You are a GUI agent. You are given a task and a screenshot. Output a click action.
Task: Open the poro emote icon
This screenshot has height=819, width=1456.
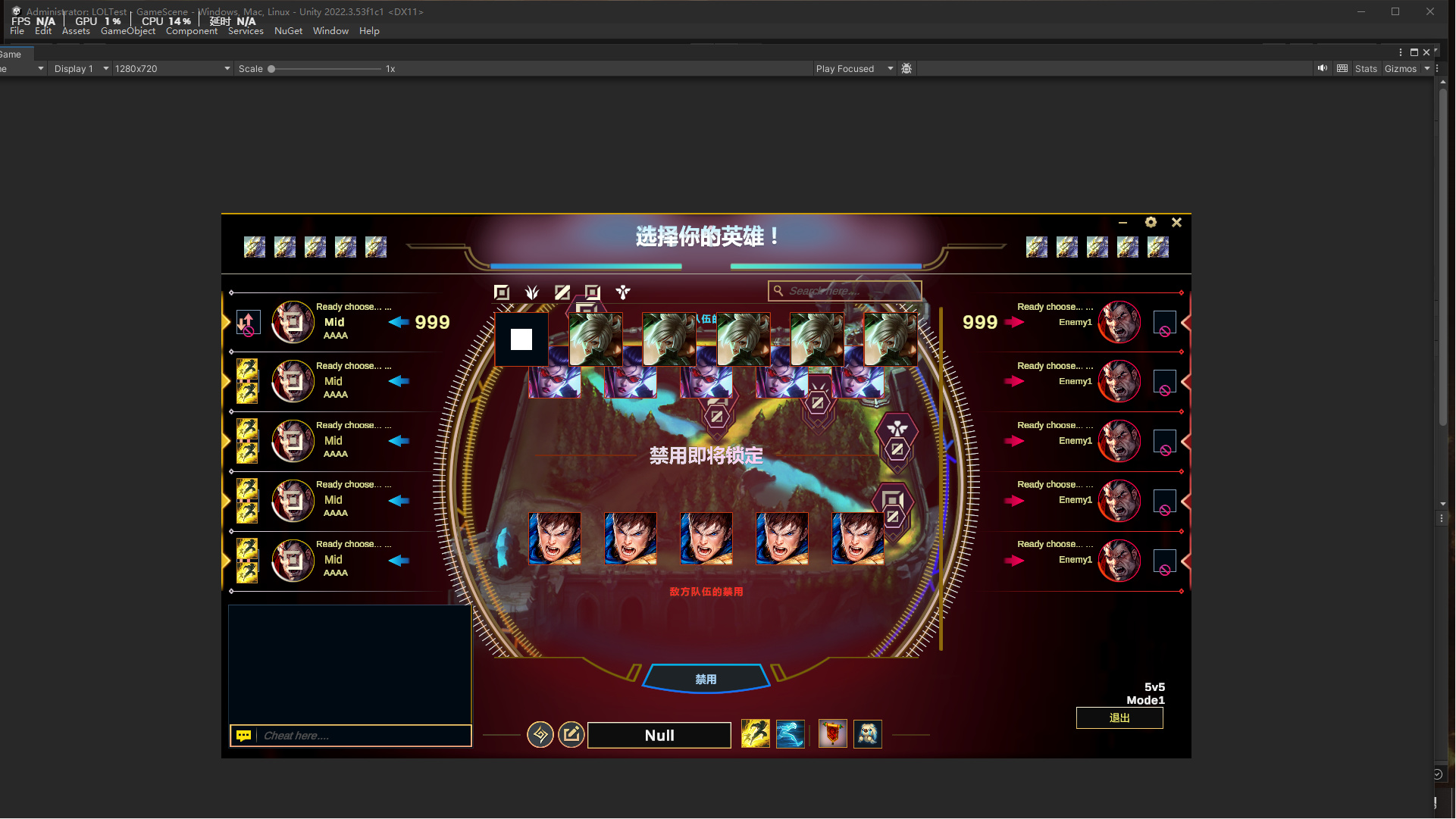[x=867, y=734]
